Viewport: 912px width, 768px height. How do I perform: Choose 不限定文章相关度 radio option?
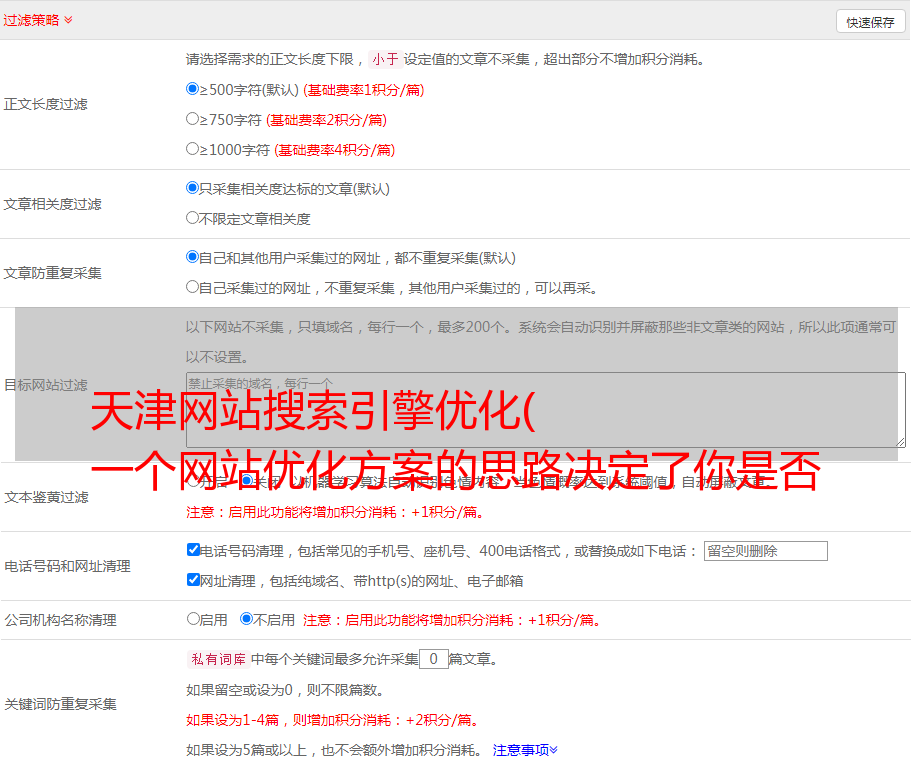coord(193,218)
